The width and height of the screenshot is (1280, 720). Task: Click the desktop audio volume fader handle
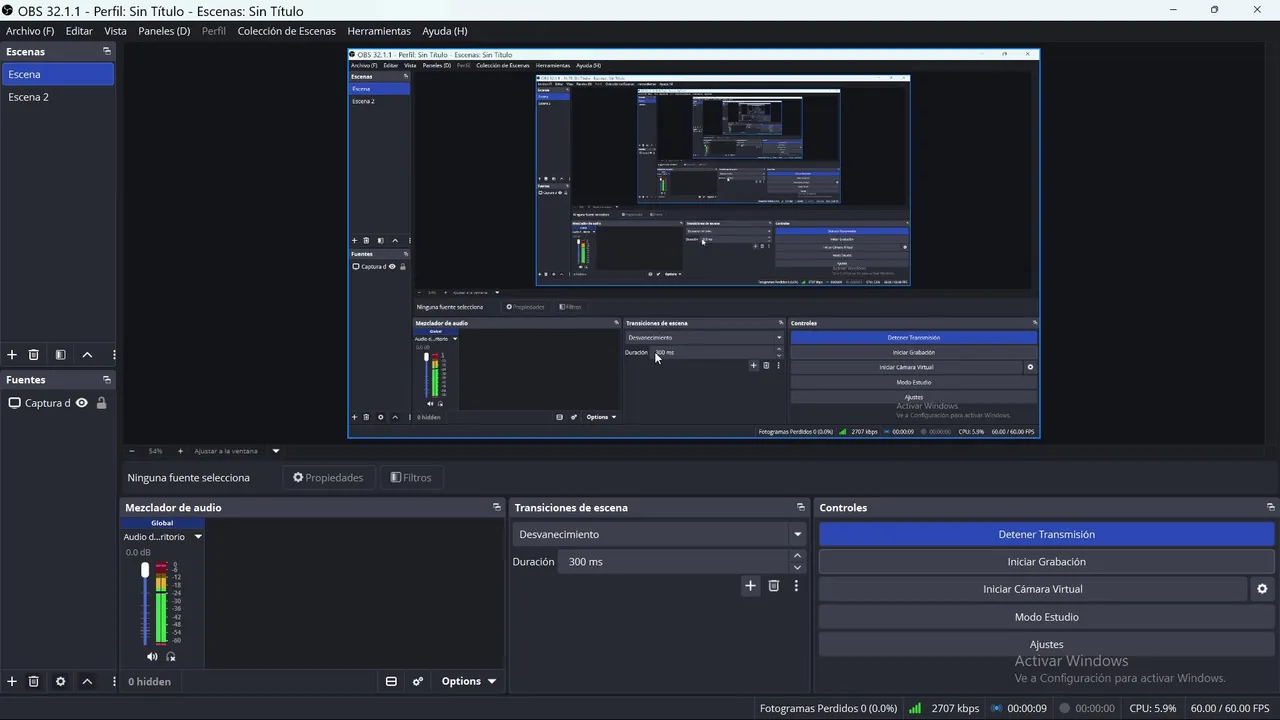point(145,569)
